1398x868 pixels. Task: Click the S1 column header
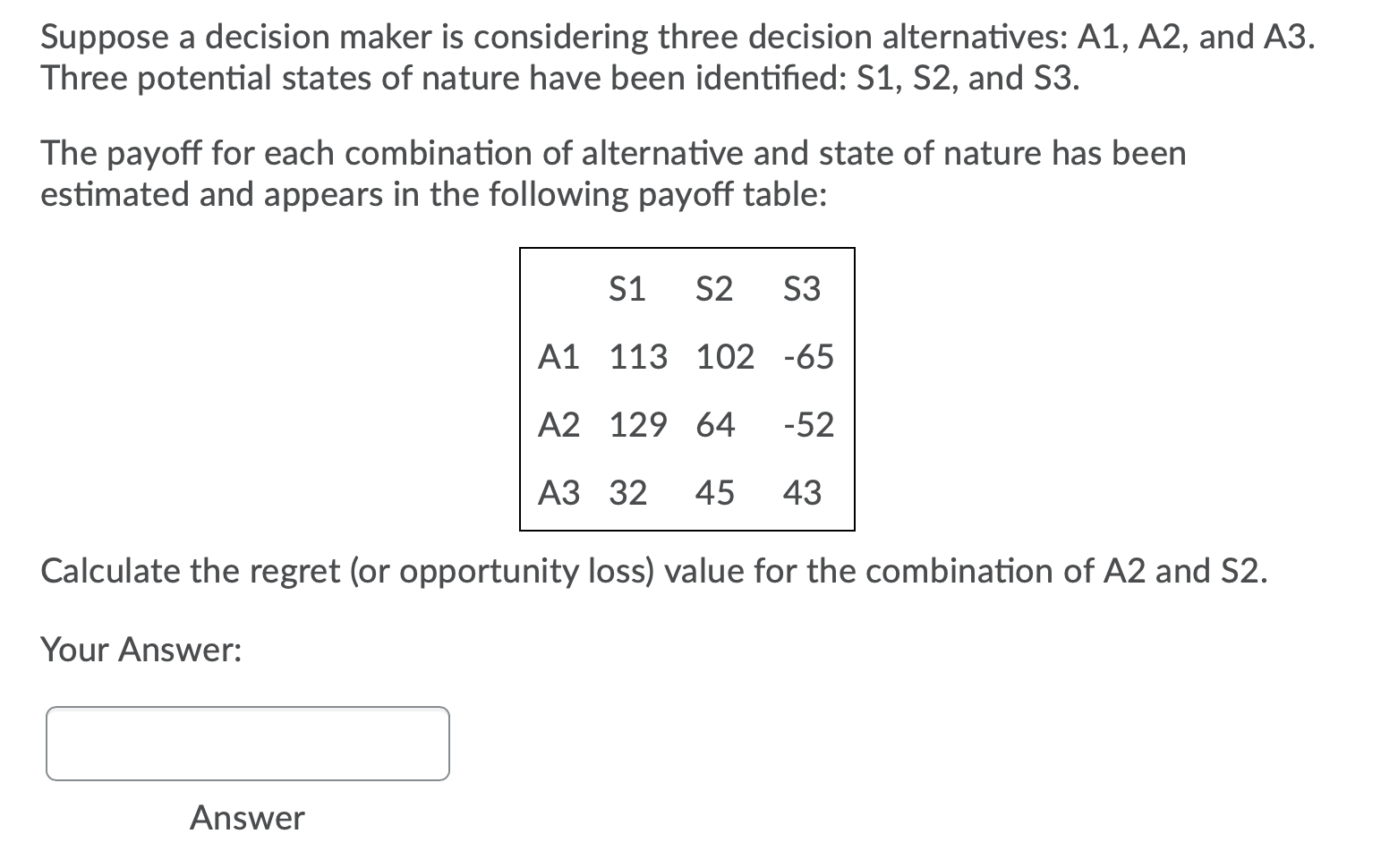pos(627,288)
